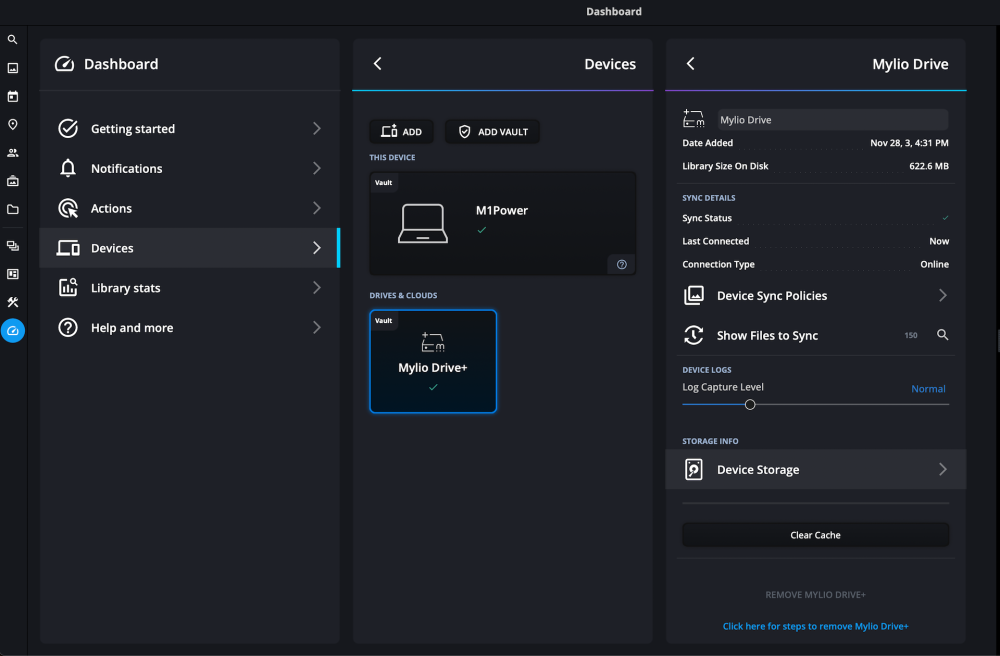
Task: Go back from the Devices panel
Action: (x=378, y=64)
